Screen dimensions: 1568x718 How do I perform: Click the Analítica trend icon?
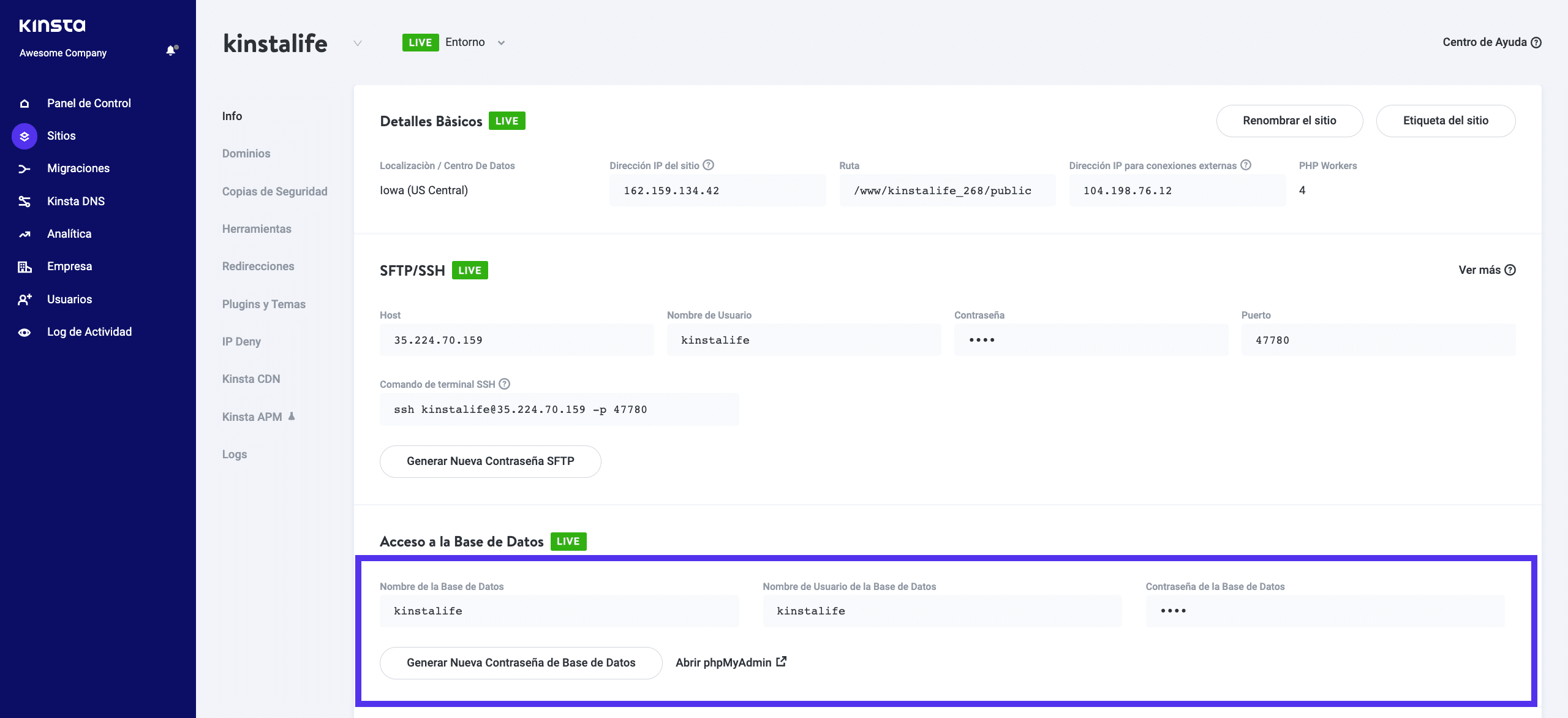[24, 234]
